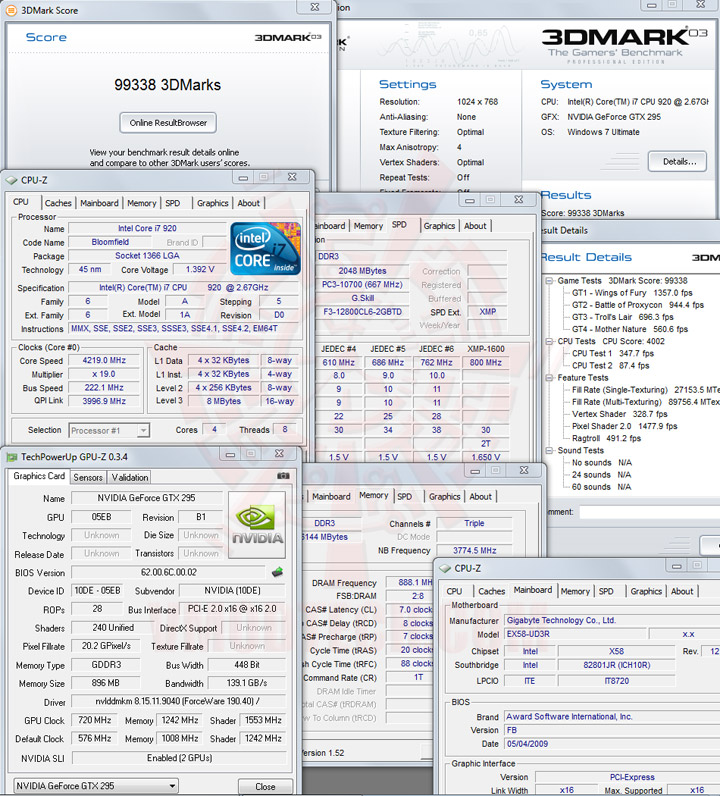Take a screenshot with the GPU-Z camera icon
Viewport: 720px width, 796px height.
[x=283, y=476]
